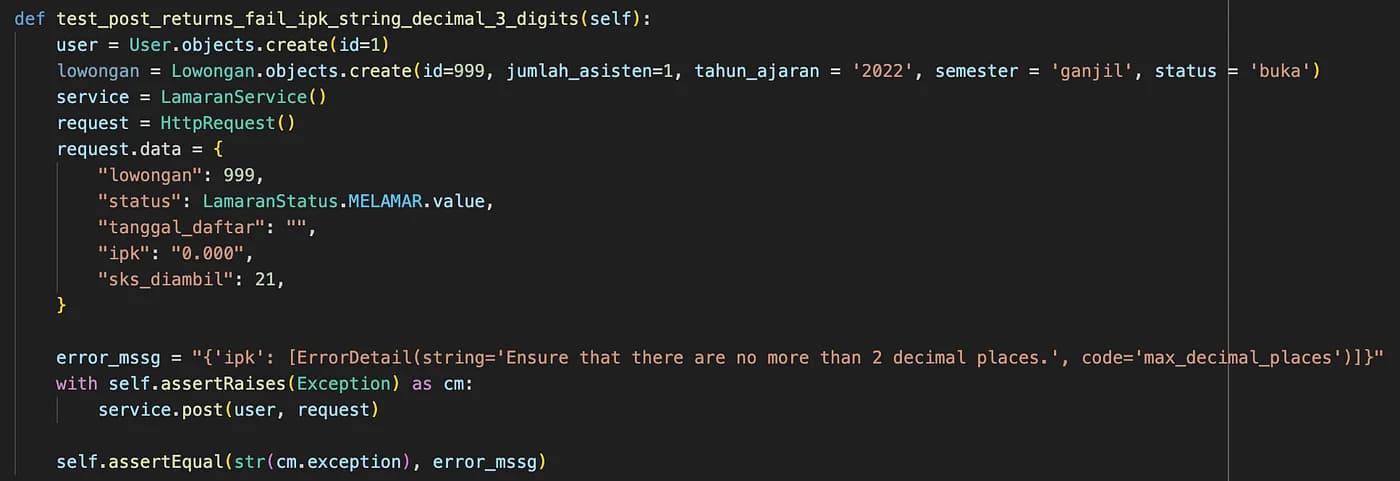Image resolution: width=1400 pixels, height=481 pixels.
Task: Place cursor on the def keyword
Action: click(30, 19)
